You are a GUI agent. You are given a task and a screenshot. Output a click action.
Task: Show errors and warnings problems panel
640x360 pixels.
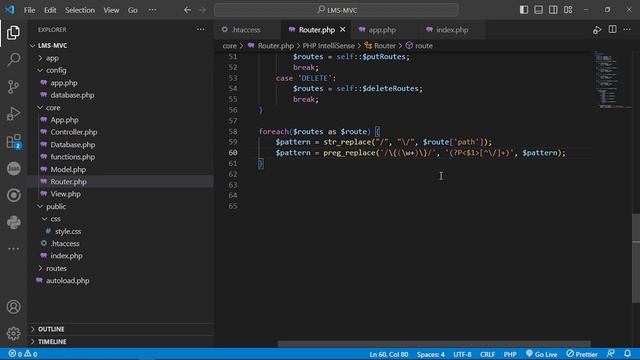(23, 354)
